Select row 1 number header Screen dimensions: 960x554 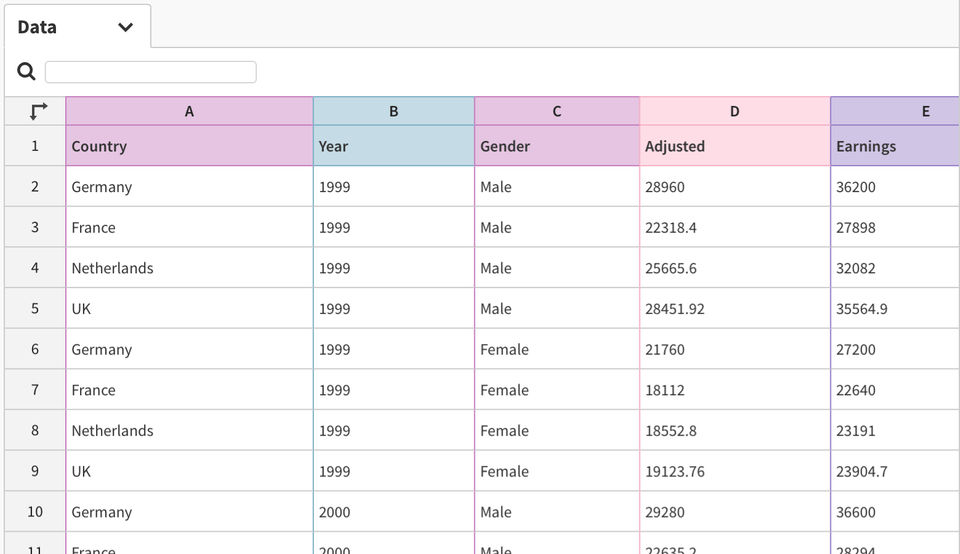point(35,146)
